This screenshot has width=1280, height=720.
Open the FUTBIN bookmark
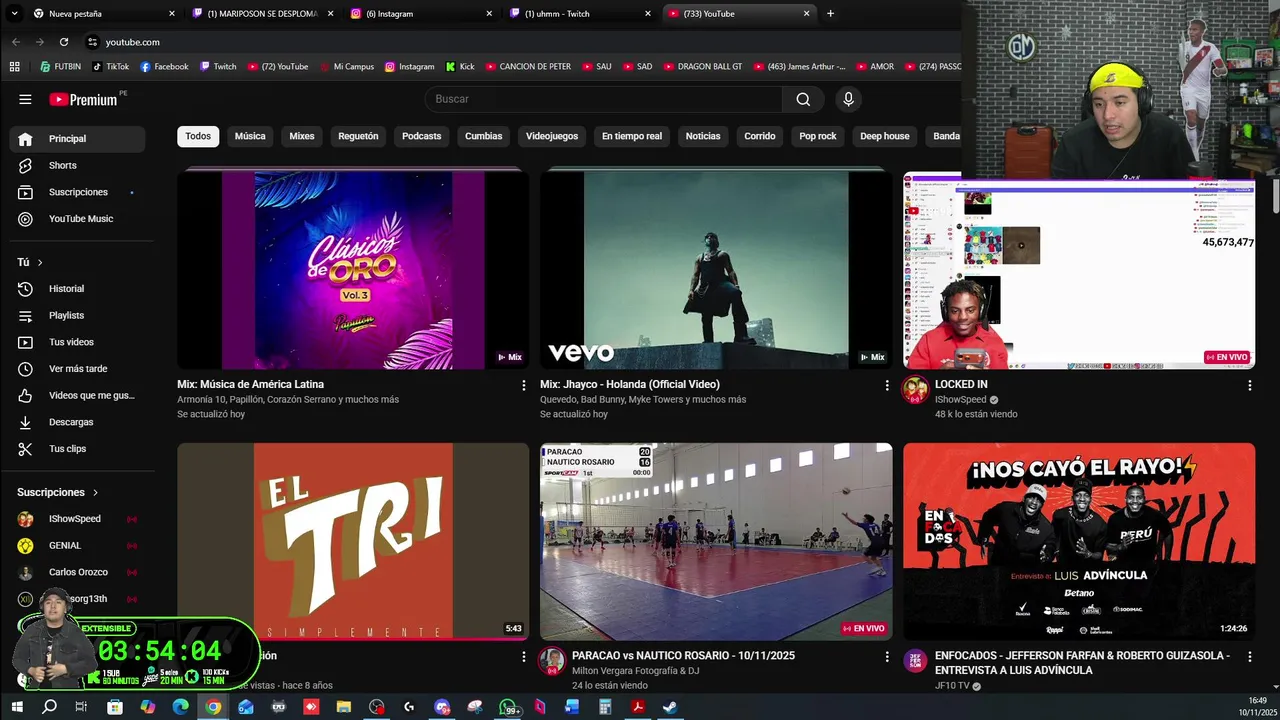(60, 67)
